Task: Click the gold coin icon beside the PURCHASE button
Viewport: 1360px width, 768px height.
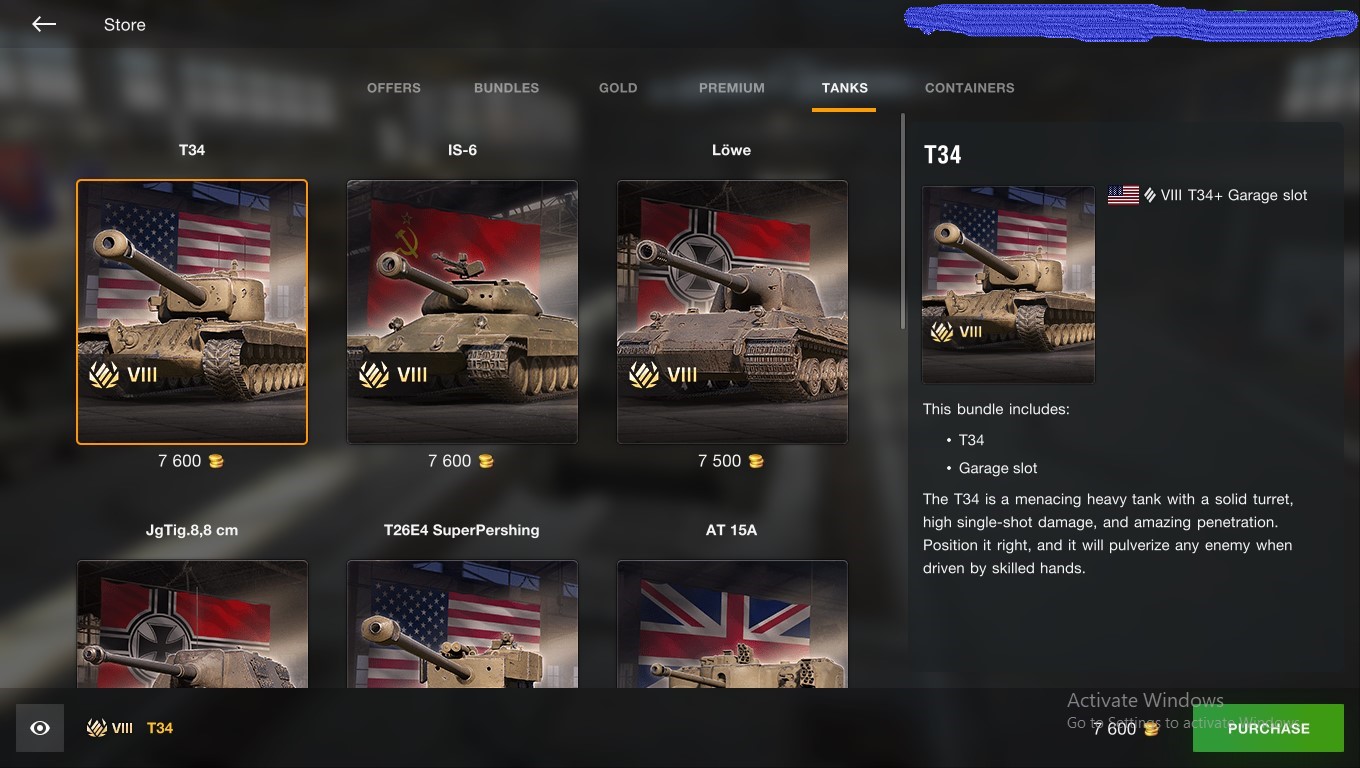Action: (1151, 729)
